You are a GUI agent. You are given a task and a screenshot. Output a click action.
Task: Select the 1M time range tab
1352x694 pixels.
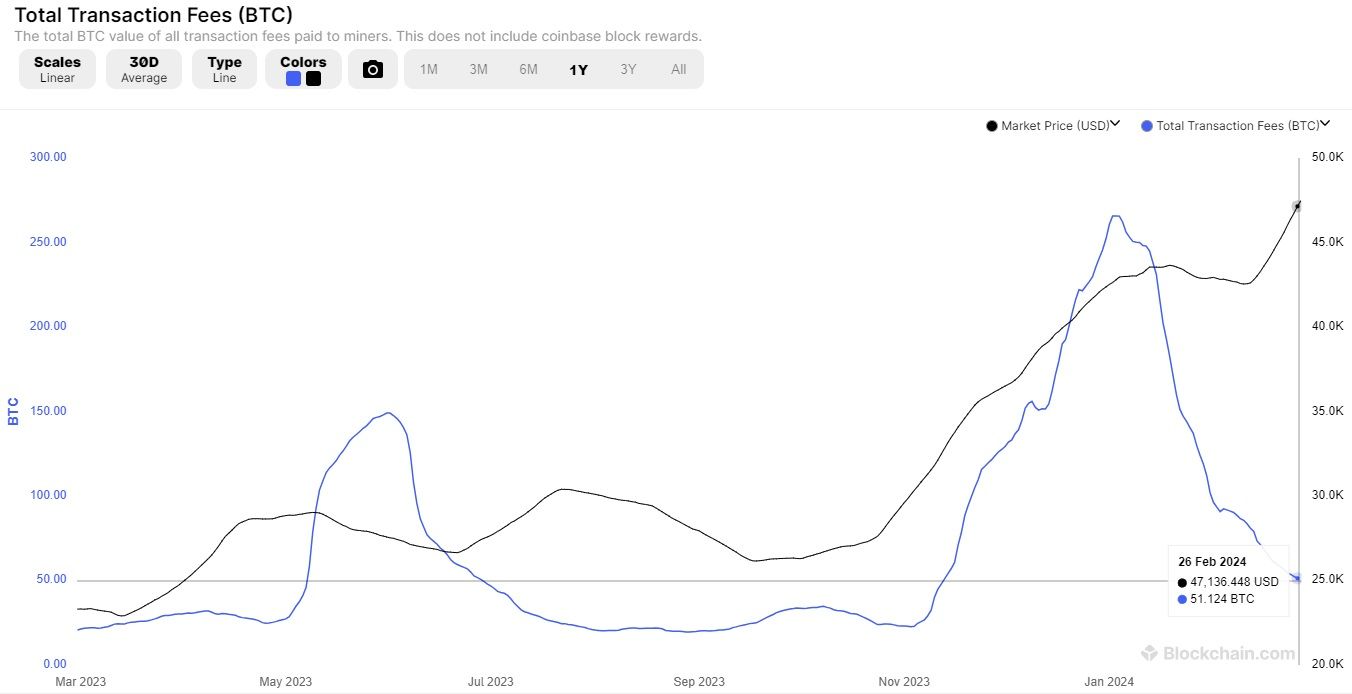428,69
